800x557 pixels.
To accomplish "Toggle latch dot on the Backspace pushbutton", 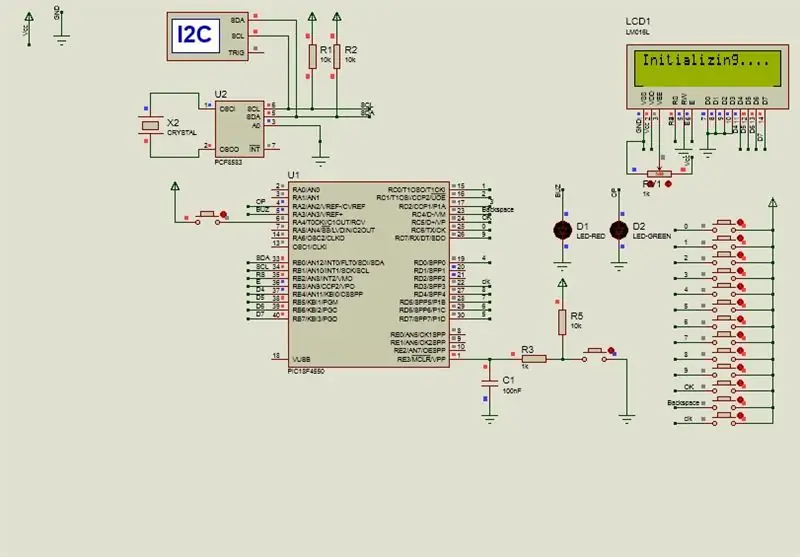I will click(x=740, y=400).
